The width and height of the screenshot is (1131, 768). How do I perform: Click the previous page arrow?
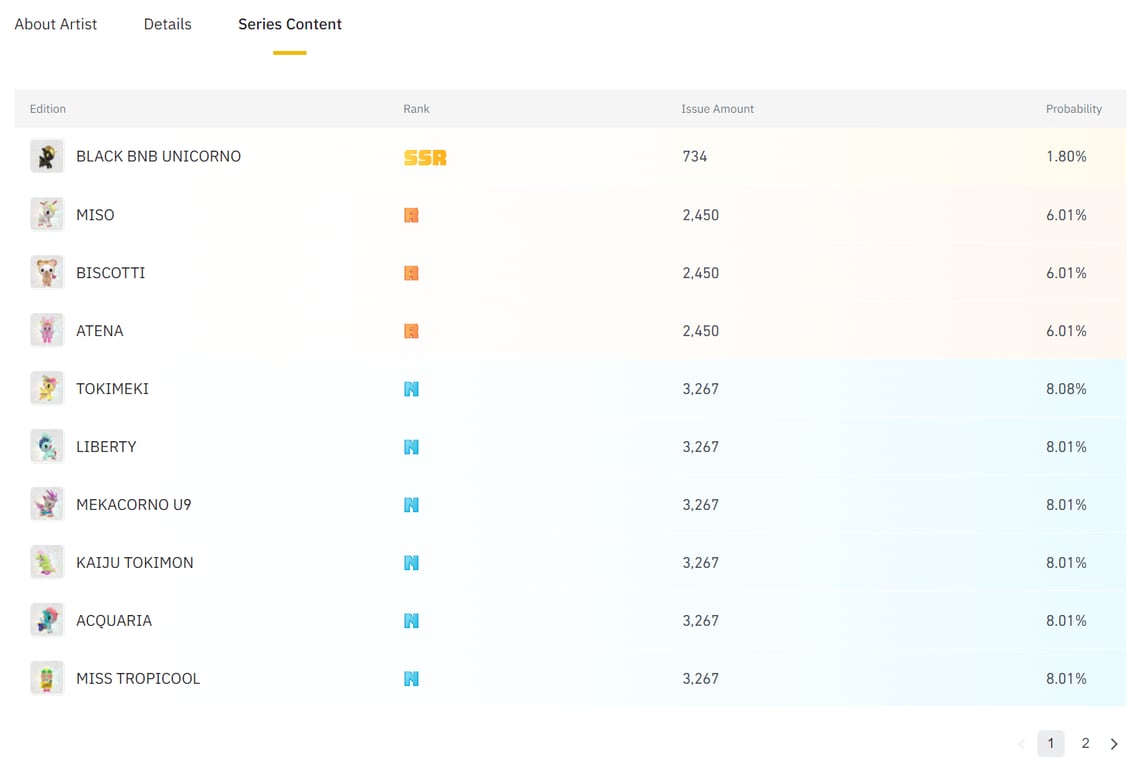point(1021,744)
